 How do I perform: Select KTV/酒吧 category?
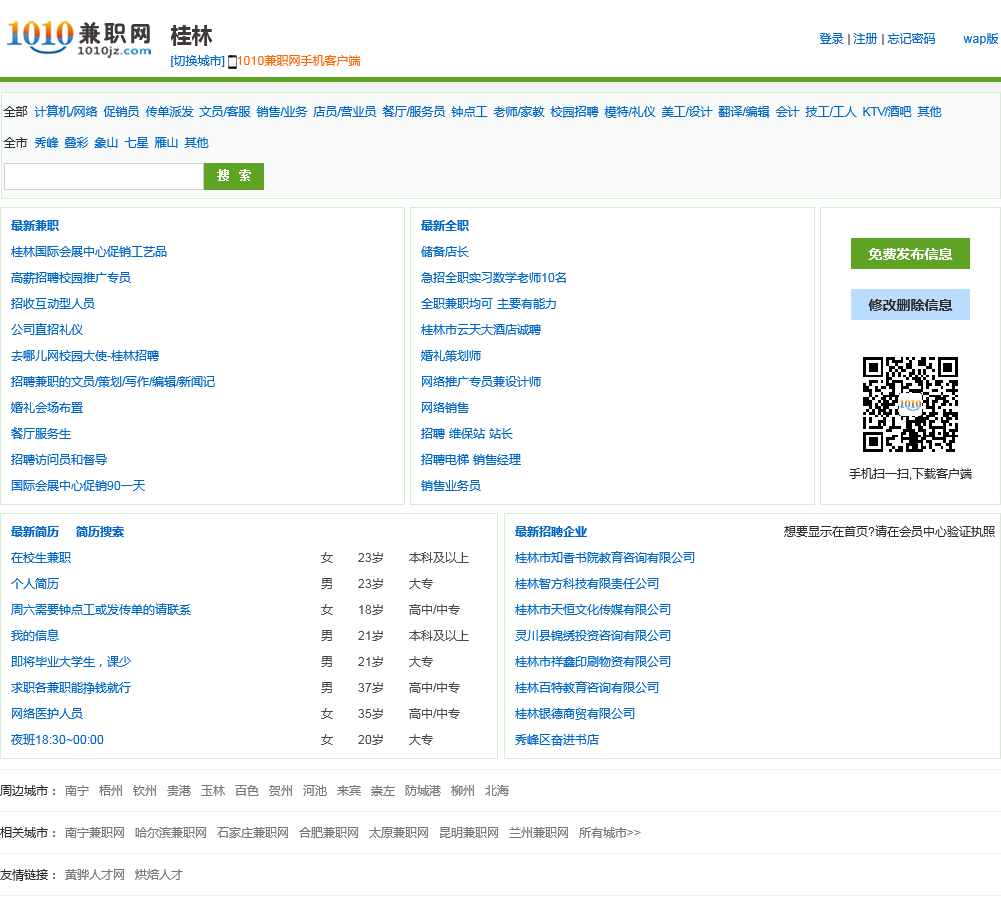click(x=887, y=112)
